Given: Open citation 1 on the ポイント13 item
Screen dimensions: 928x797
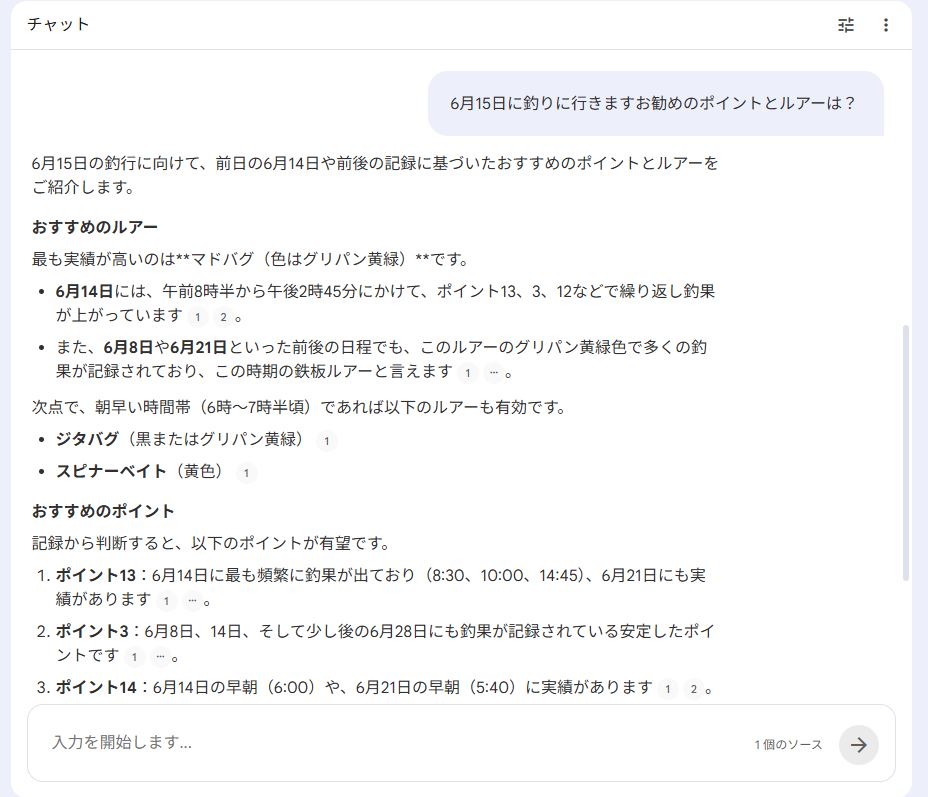Looking at the screenshot, I should coord(166,601).
